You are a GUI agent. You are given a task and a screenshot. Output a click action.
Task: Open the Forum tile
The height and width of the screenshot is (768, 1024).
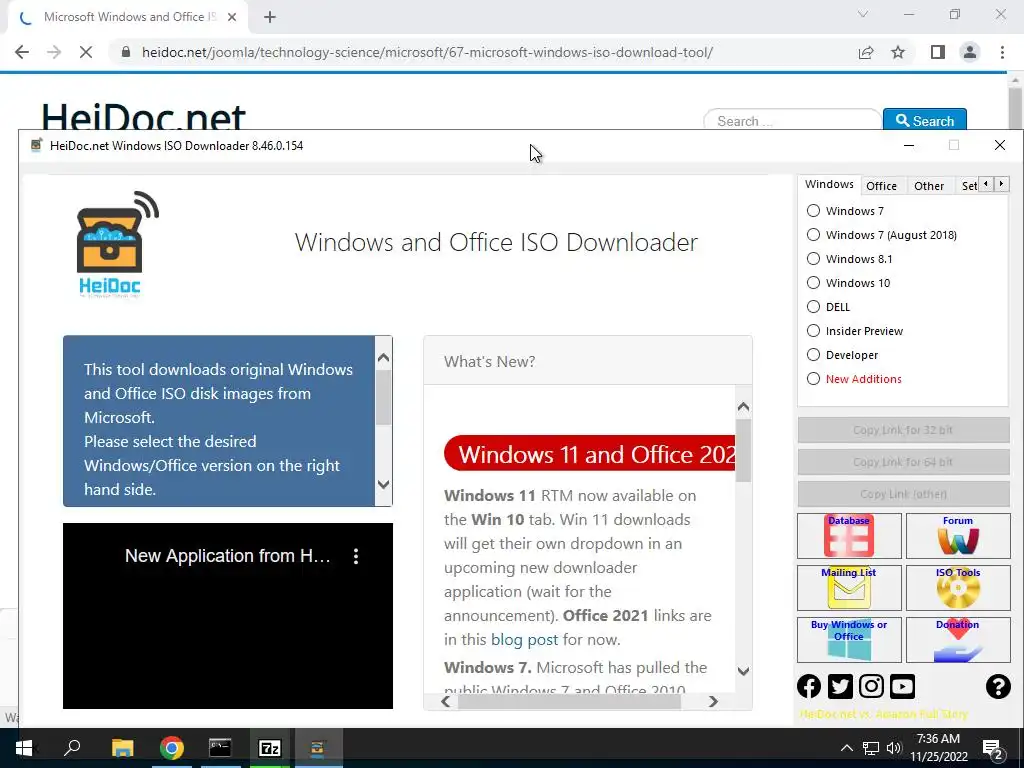click(957, 536)
